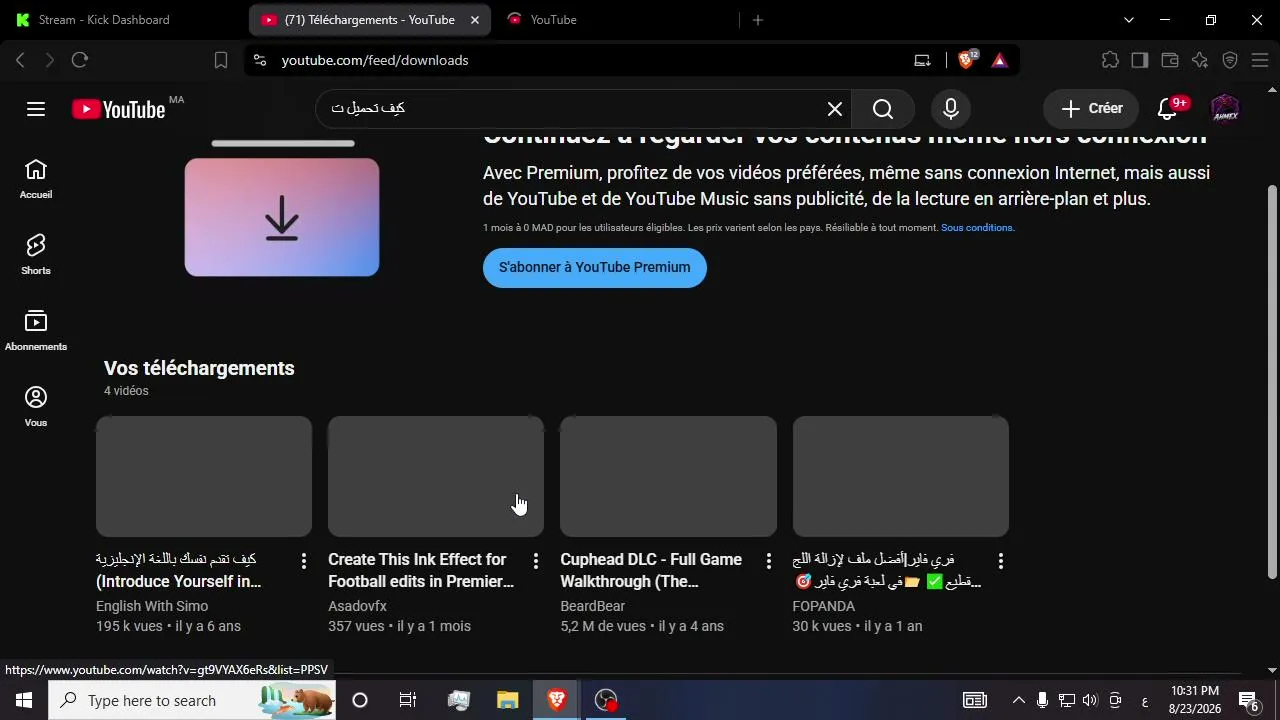Open the Sous conditions link

point(978,228)
